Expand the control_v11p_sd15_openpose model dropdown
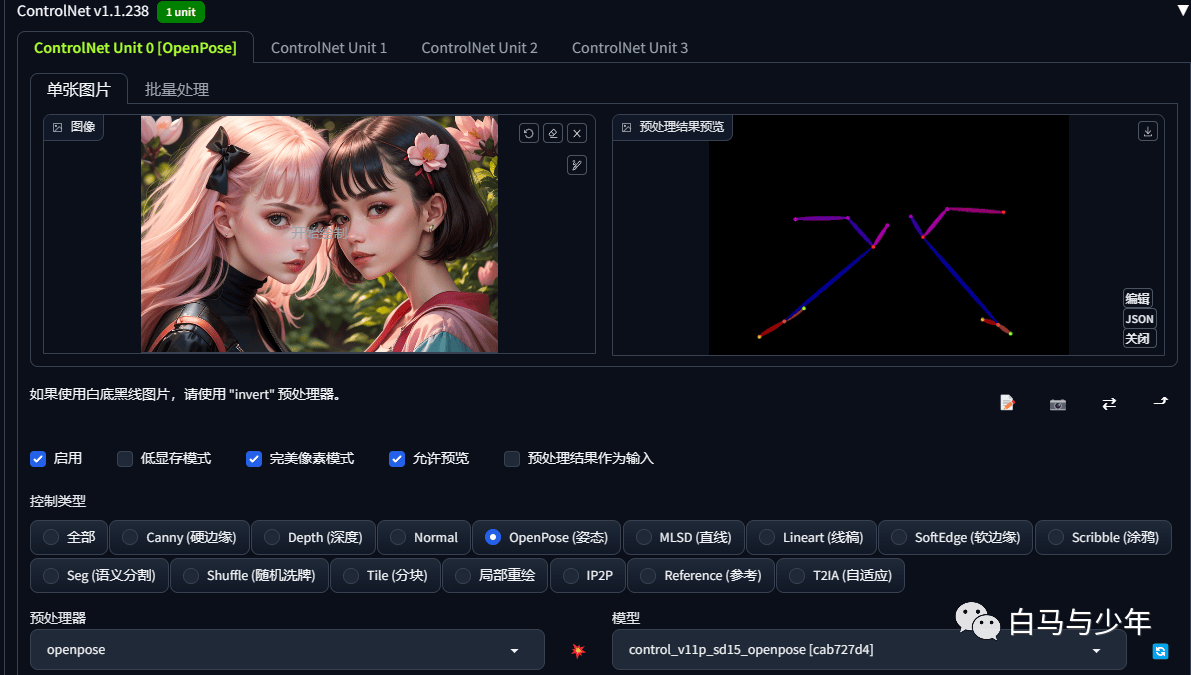Screen dimensions: 1191x675 869,650
